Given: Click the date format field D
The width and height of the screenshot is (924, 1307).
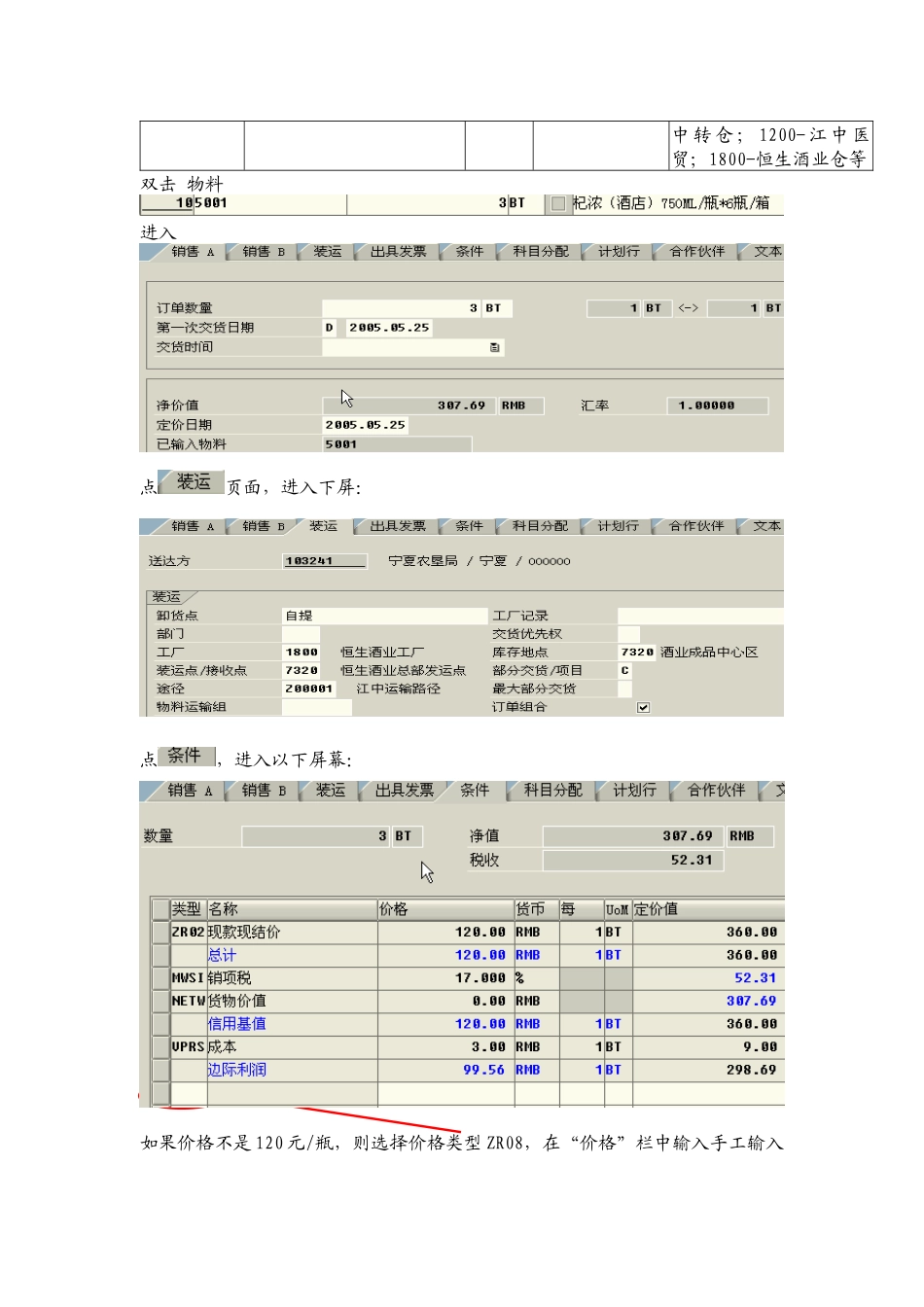Looking at the screenshot, I should point(329,328).
